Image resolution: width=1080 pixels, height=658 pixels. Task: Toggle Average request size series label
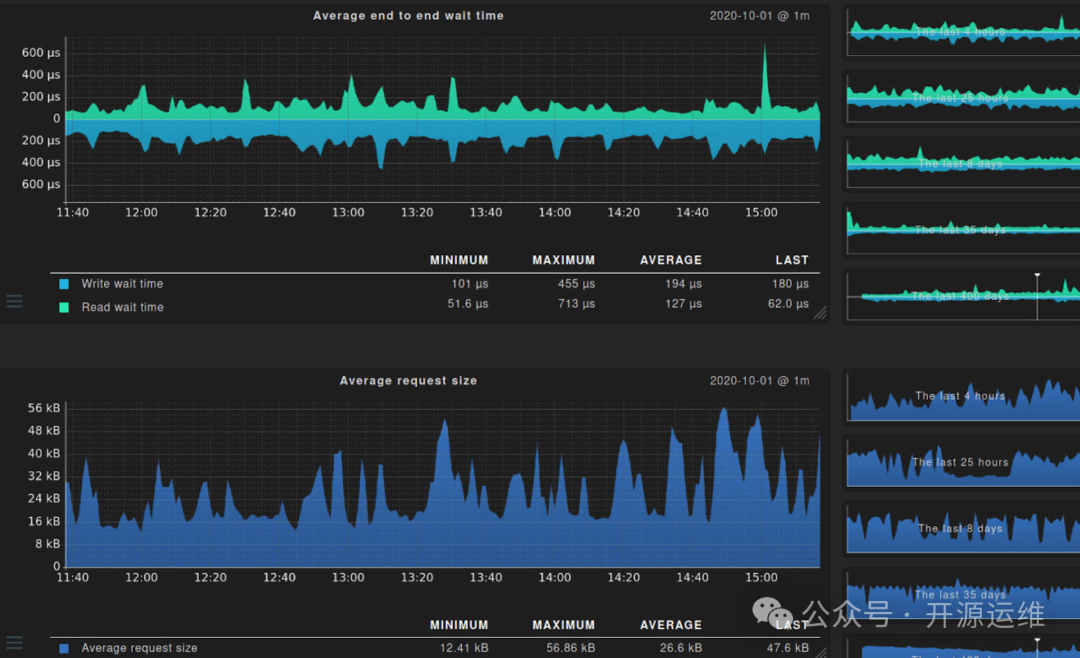[139, 648]
